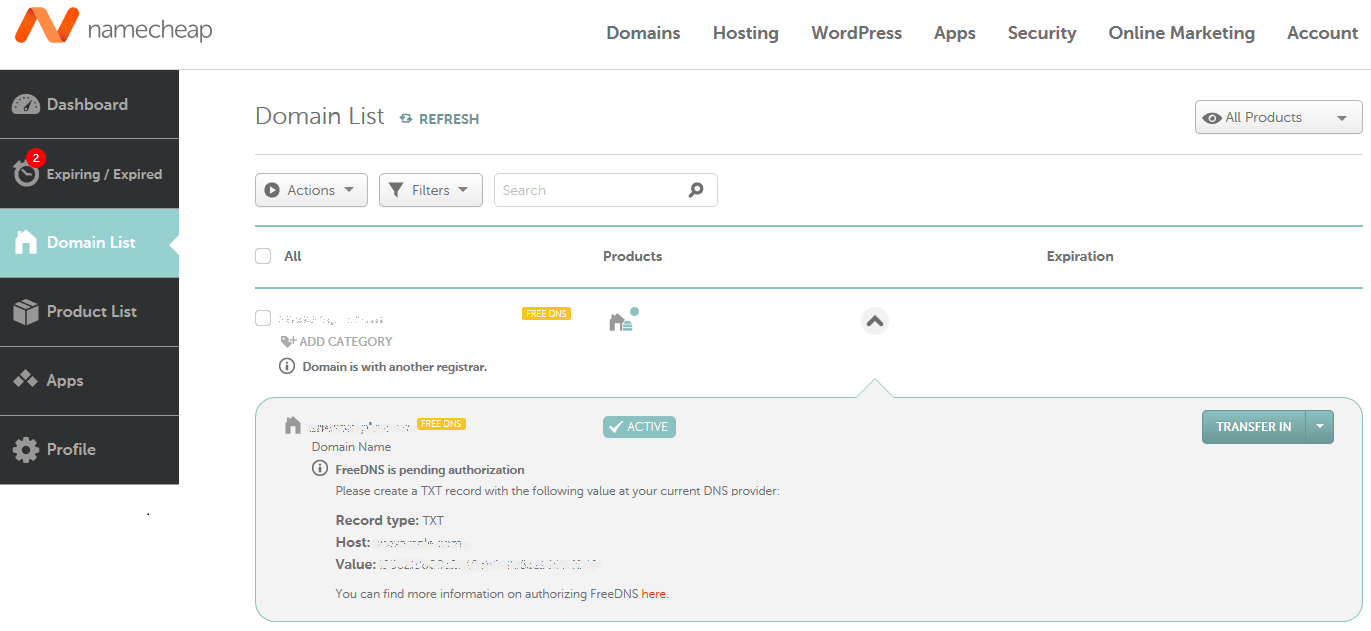Click info icon beside another registrar note
Viewport: 1371px width, 631px height.
click(x=287, y=367)
